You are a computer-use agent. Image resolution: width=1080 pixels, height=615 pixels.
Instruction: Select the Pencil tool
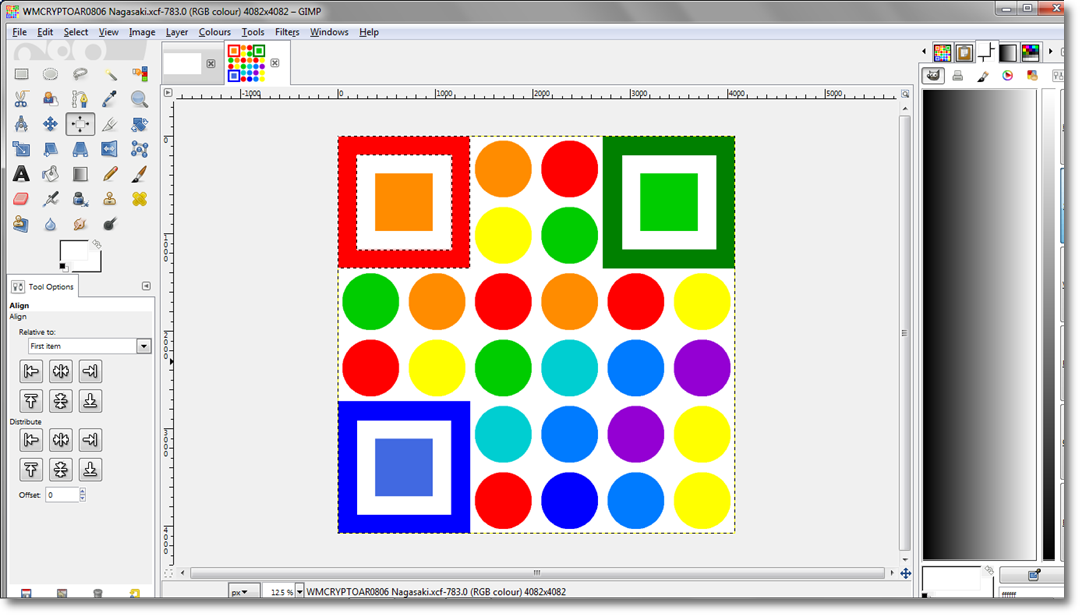pyautogui.click(x=110, y=174)
